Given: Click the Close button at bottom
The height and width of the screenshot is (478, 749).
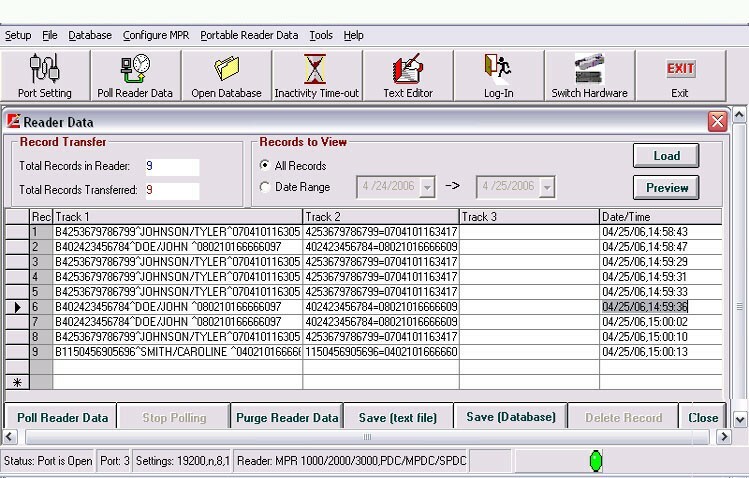Looking at the screenshot, I should (703, 417).
